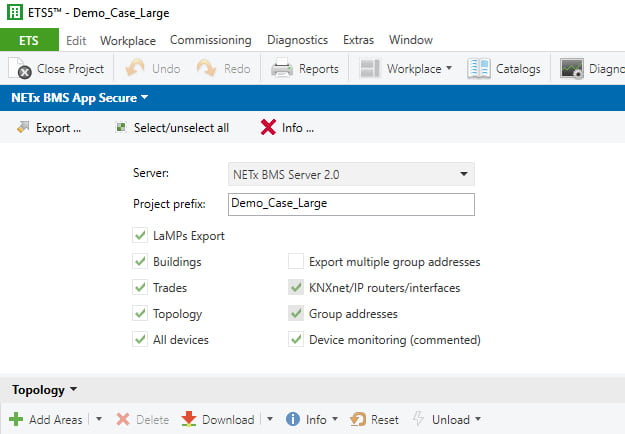Open the Diagnostics menu
Image resolution: width=625 pixels, height=434 pixels.
297,40
